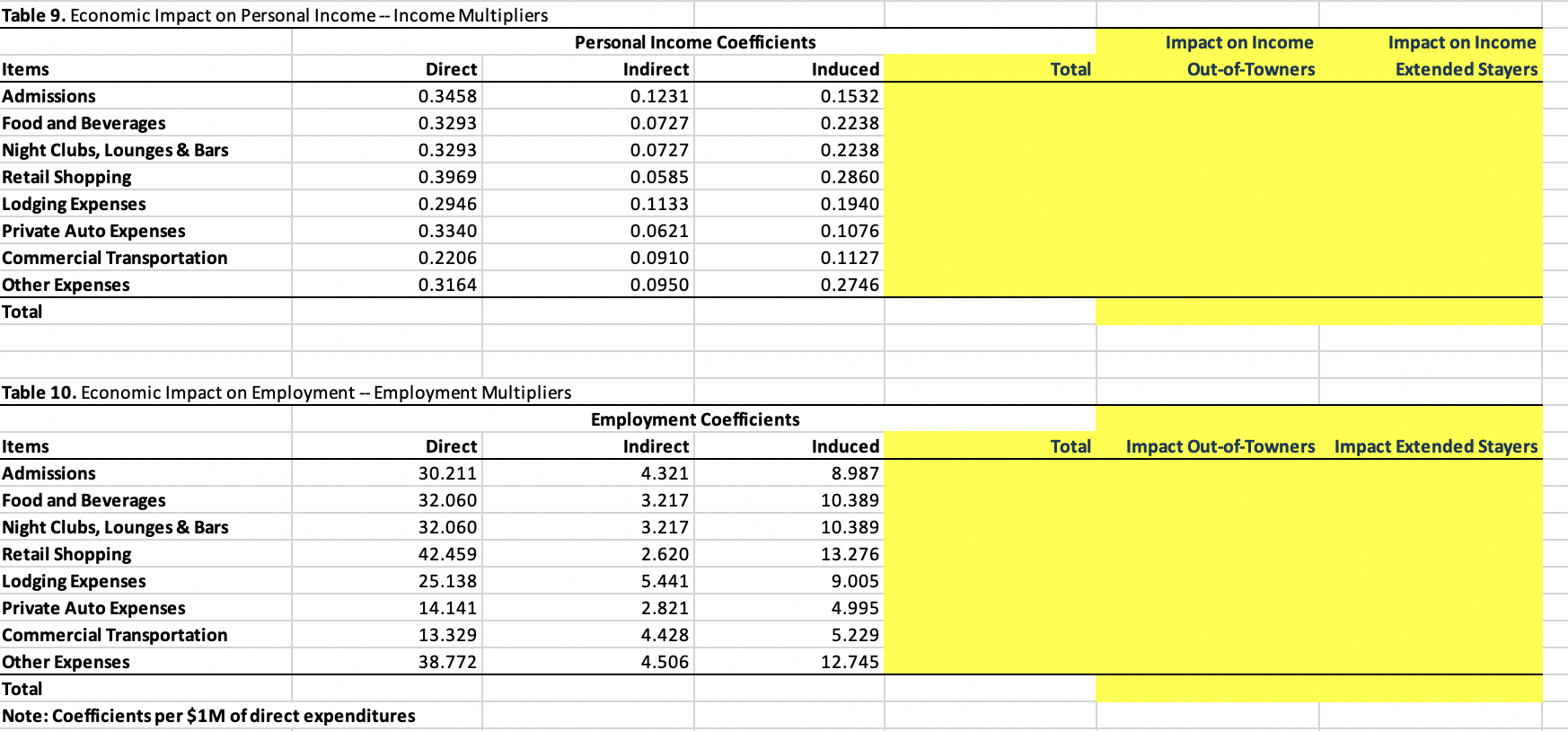Select Lodging Expenses Direct value 0.2946

[447, 204]
